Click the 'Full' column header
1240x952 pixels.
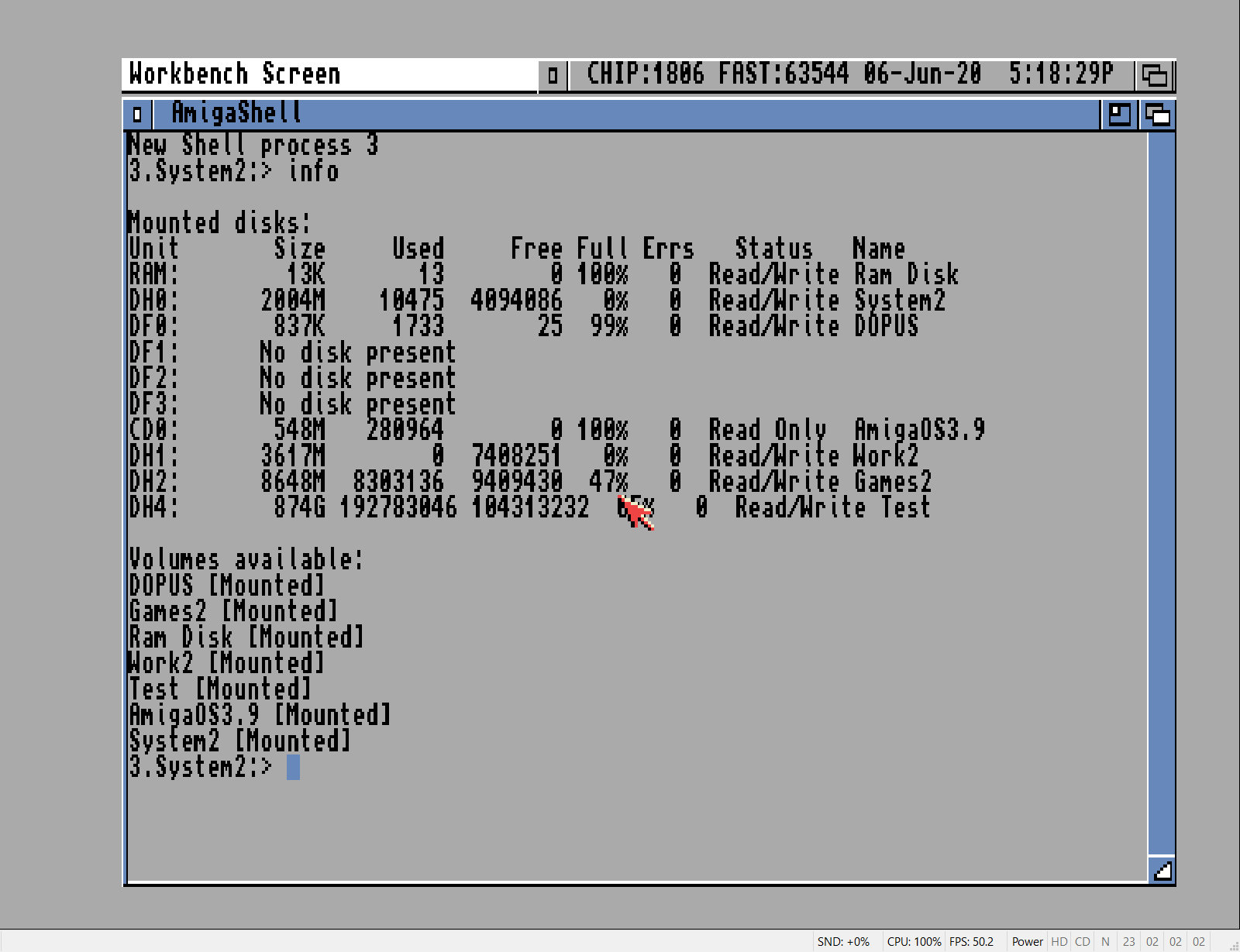coord(603,248)
